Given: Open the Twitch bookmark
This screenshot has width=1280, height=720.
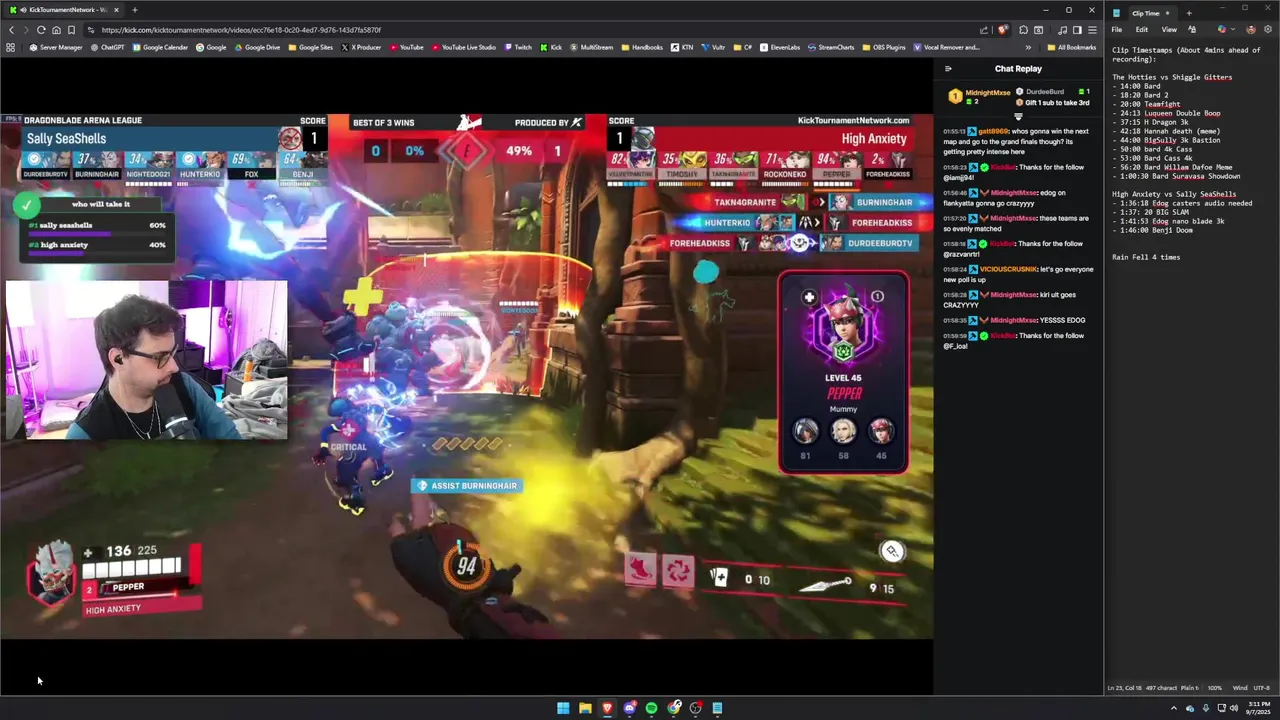Looking at the screenshot, I should click(x=518, y=47).
